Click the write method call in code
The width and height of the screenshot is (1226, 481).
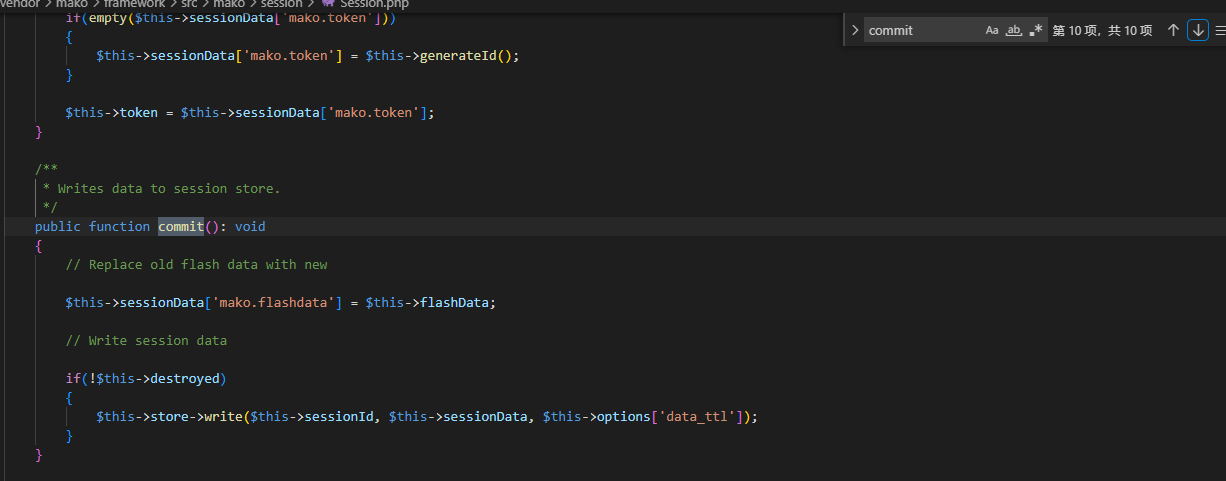[x=224, y=417]
